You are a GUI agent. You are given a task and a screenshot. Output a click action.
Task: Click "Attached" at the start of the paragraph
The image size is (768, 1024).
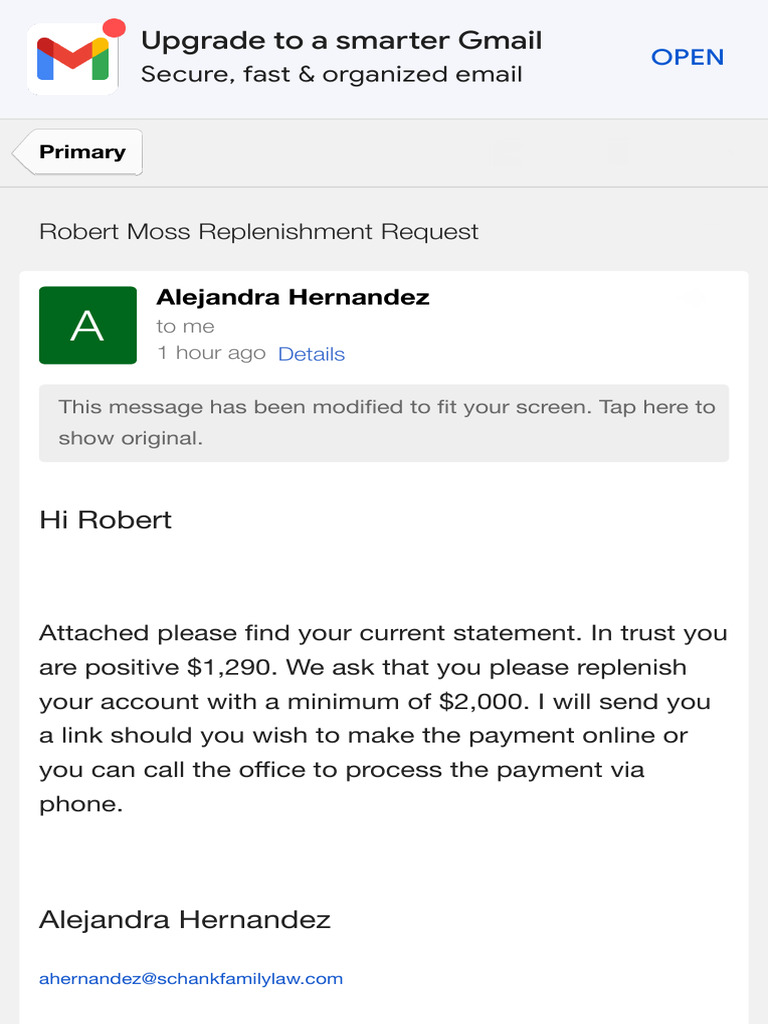[x=92, y=633]
